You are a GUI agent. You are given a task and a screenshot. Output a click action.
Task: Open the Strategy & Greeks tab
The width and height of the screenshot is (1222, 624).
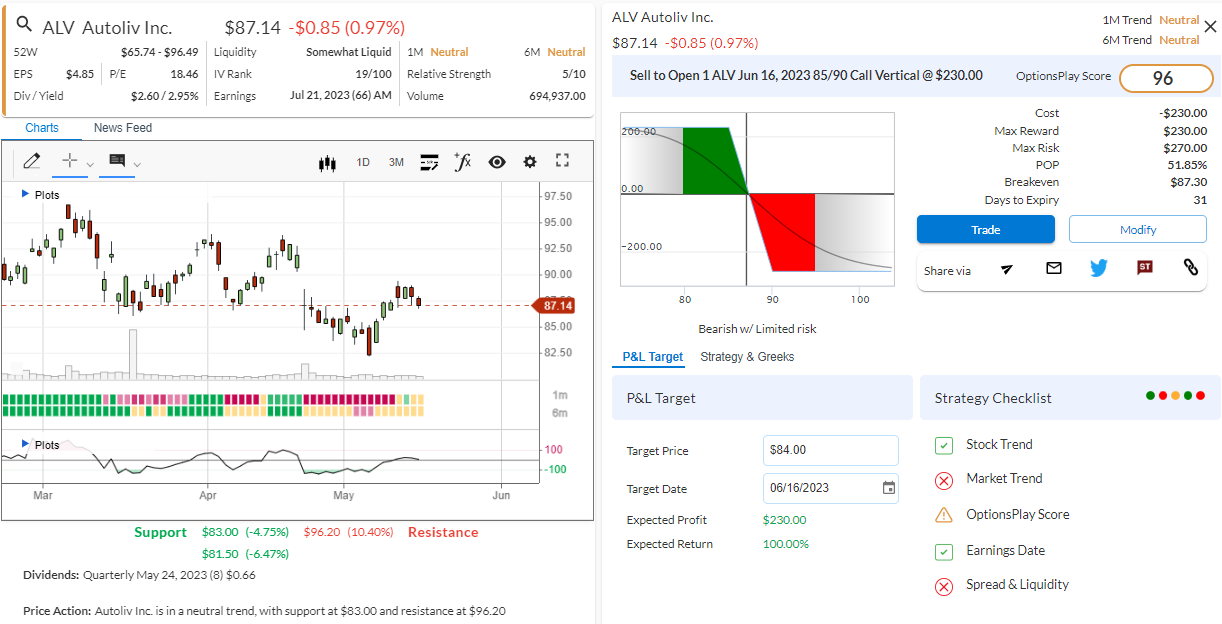[747, 357]
